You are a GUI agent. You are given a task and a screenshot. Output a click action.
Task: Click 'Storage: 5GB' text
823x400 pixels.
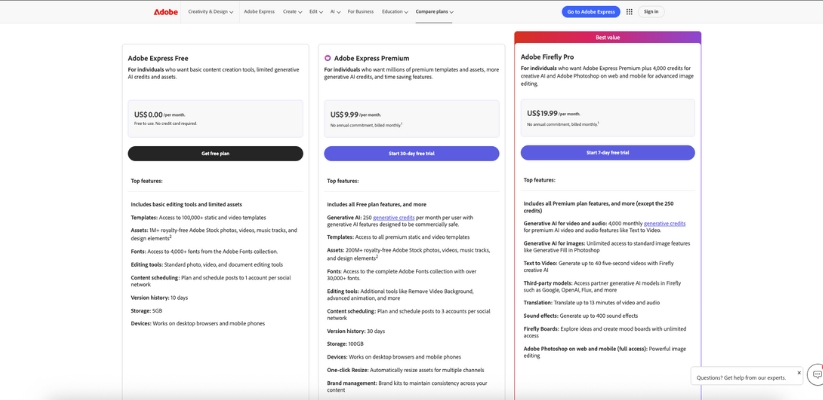(x=146, y=311)
